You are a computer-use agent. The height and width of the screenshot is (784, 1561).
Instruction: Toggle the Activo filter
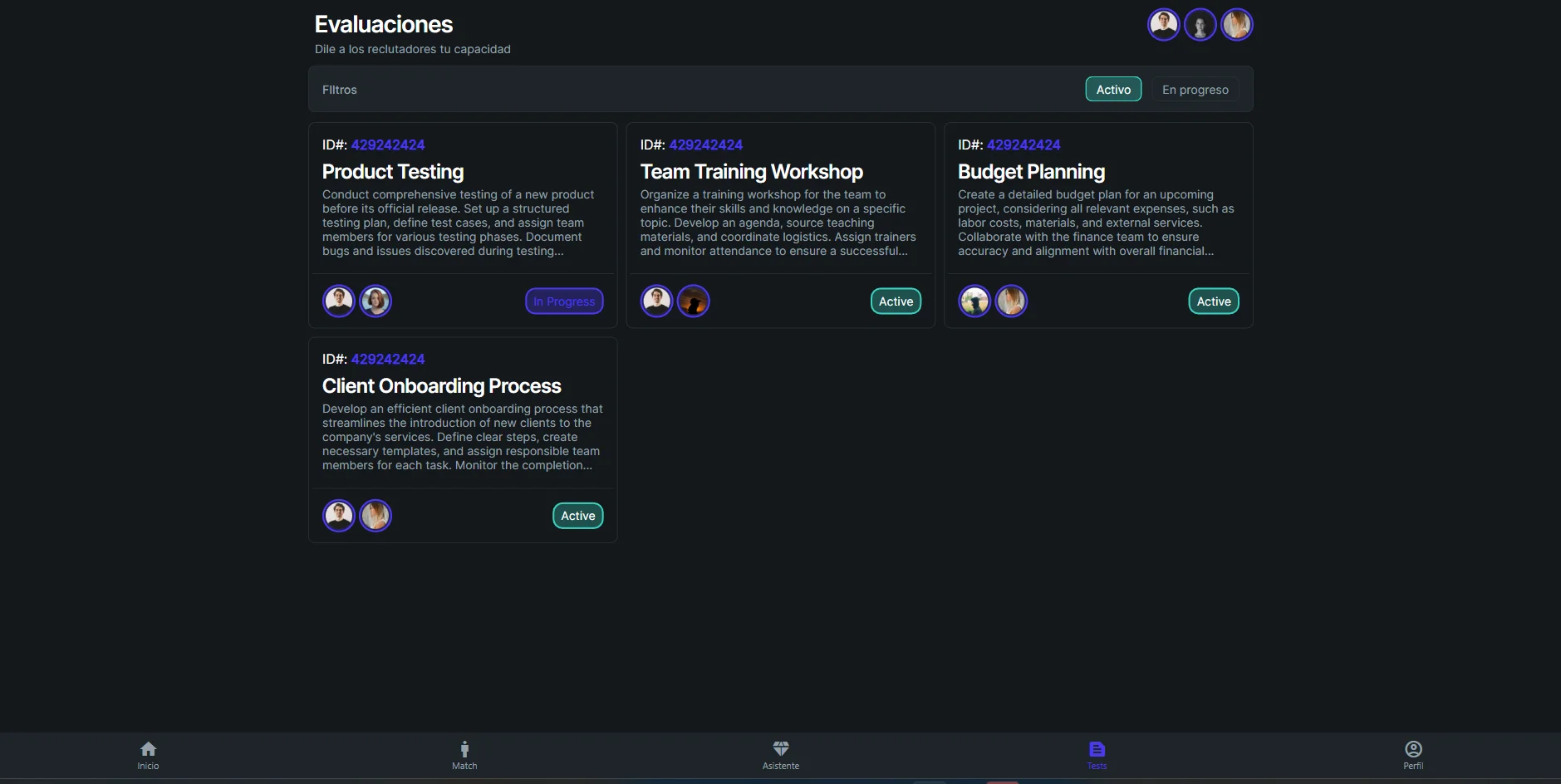[1113, 90]
